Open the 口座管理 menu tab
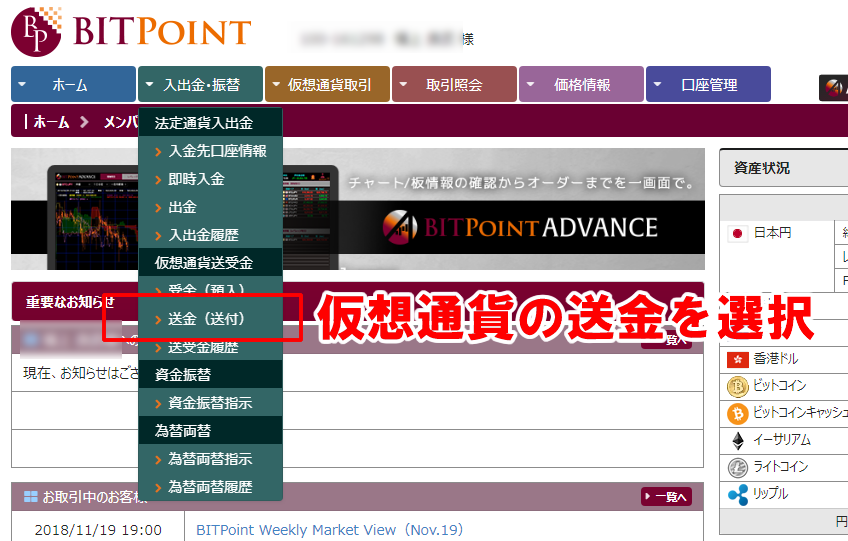This screenshot has width=848, height=541. [708, 84]
